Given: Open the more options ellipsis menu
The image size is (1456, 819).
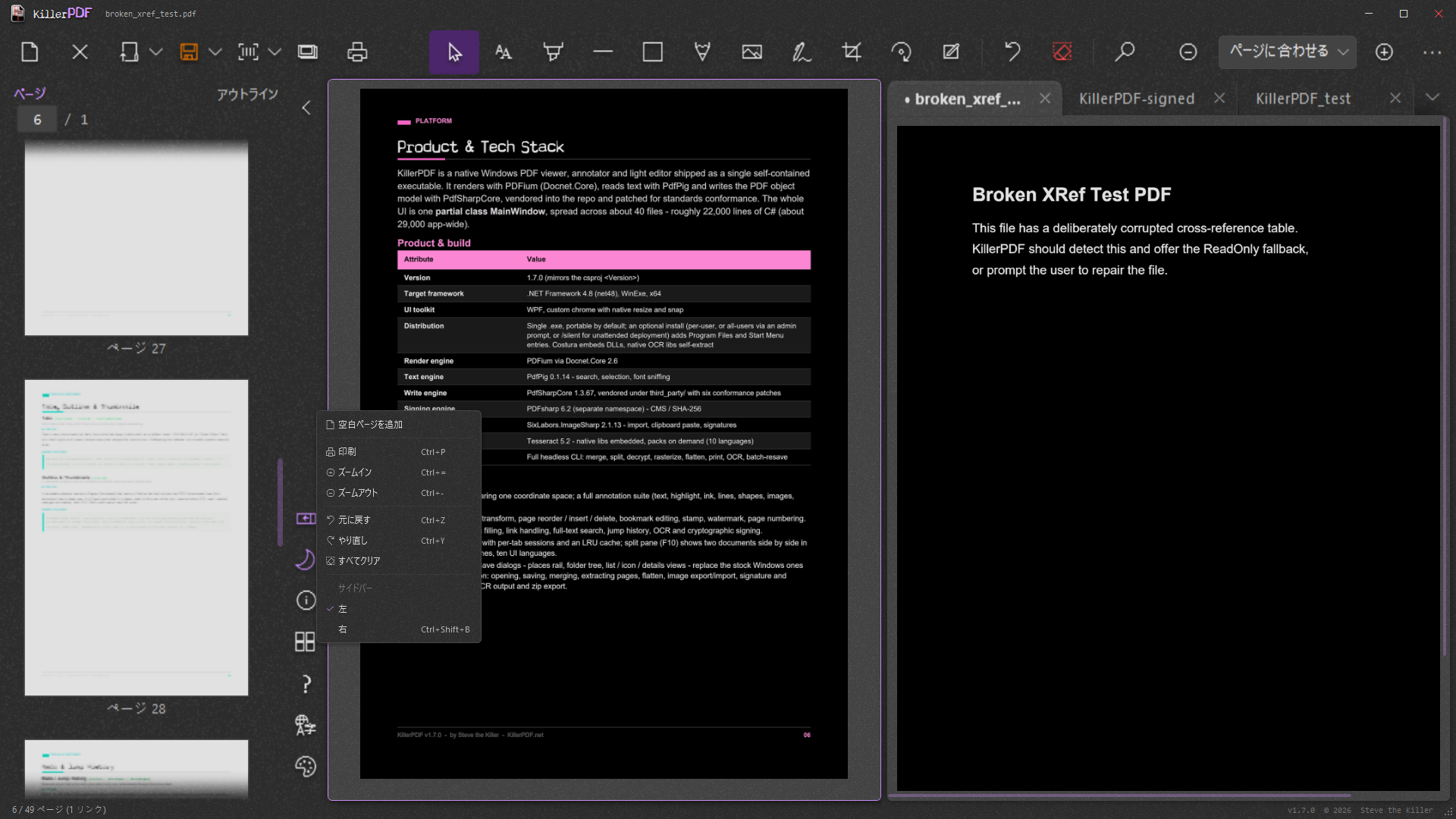Looking at the screenshot, I should click(x=1432, y=52).
